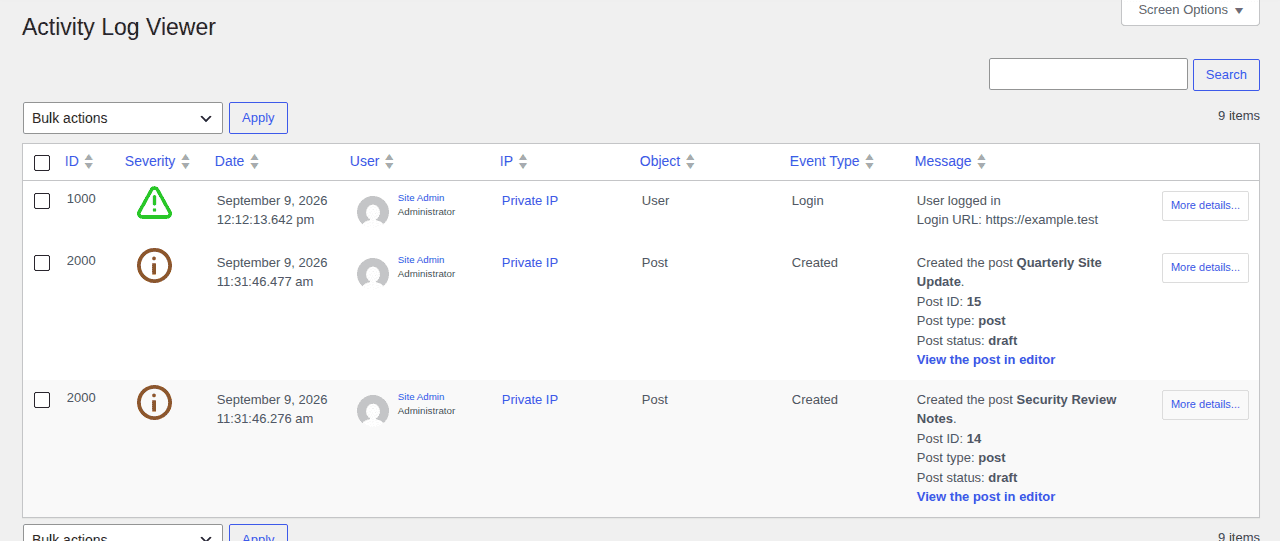The width and height of the screenshot is (1280, 541).
Task: Sort table by User column header
Action: pyautogui.click(x=365, y=161)
